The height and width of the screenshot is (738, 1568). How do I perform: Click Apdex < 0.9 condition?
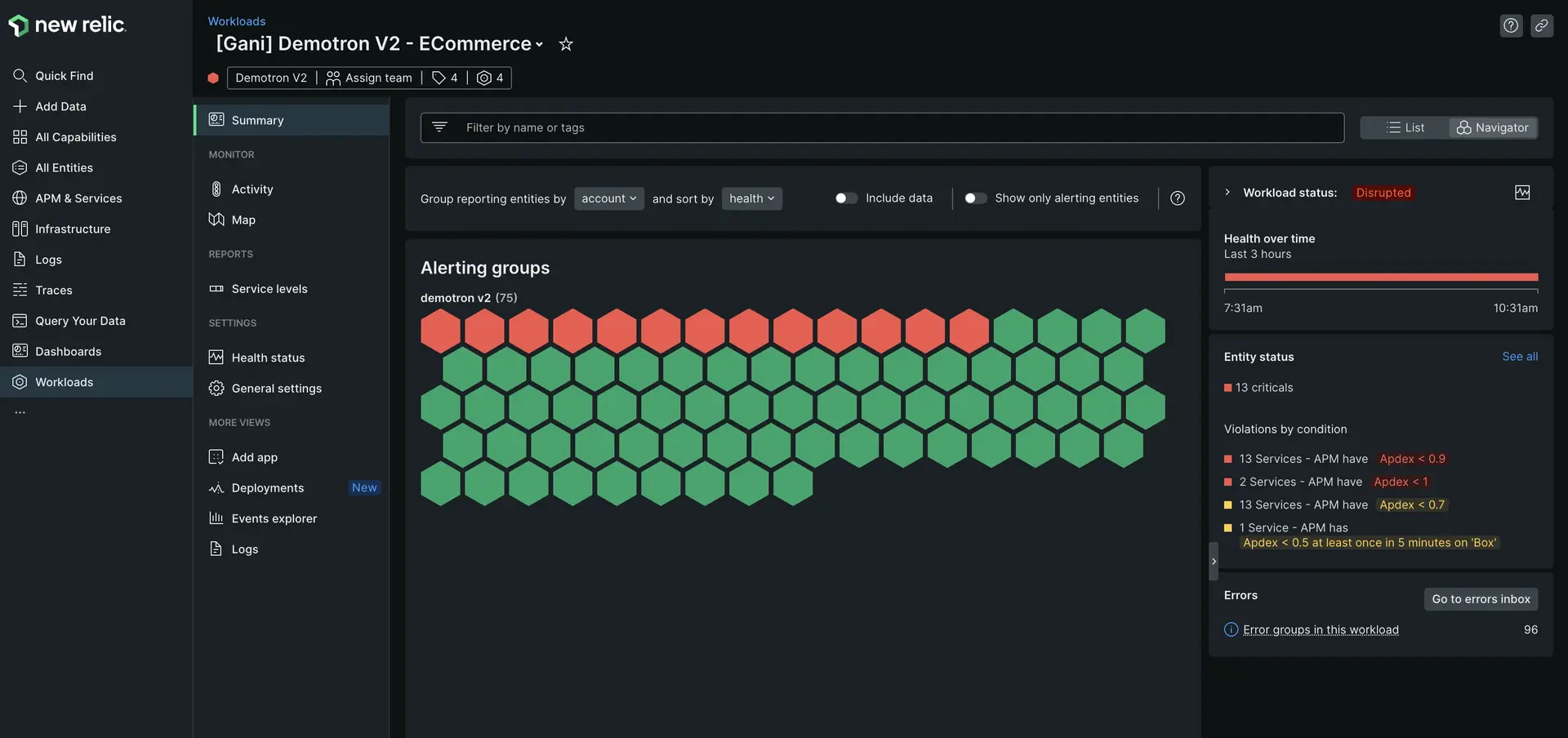click(1412, 459)
